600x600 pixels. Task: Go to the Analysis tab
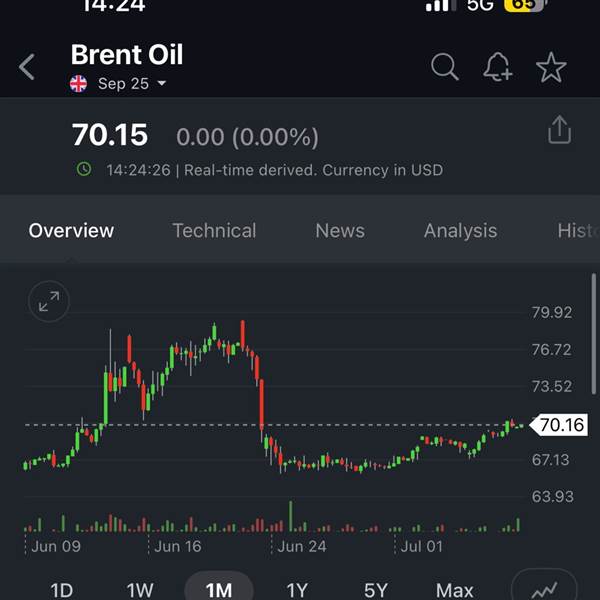click(460, 231)
